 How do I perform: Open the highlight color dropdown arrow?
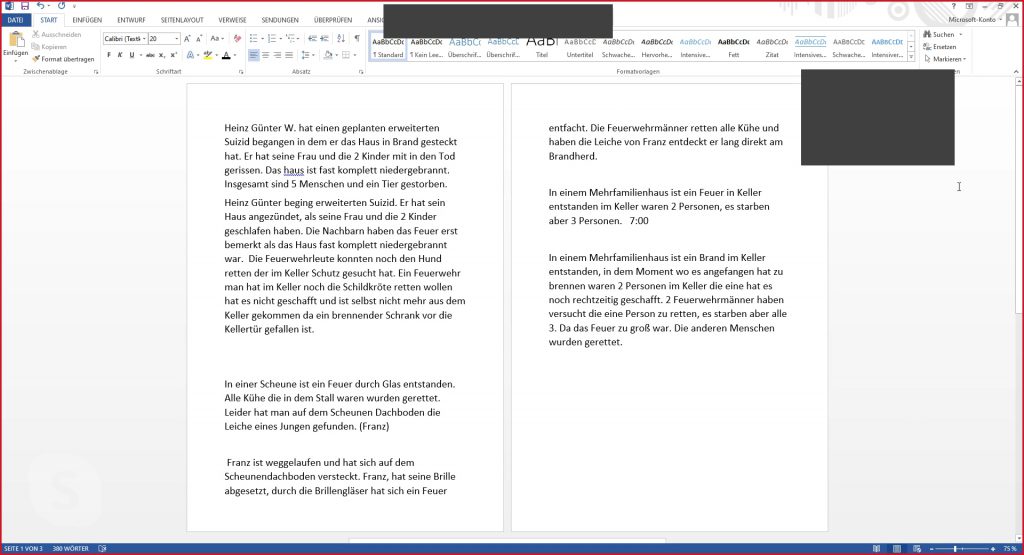click(x=216, y=56)
